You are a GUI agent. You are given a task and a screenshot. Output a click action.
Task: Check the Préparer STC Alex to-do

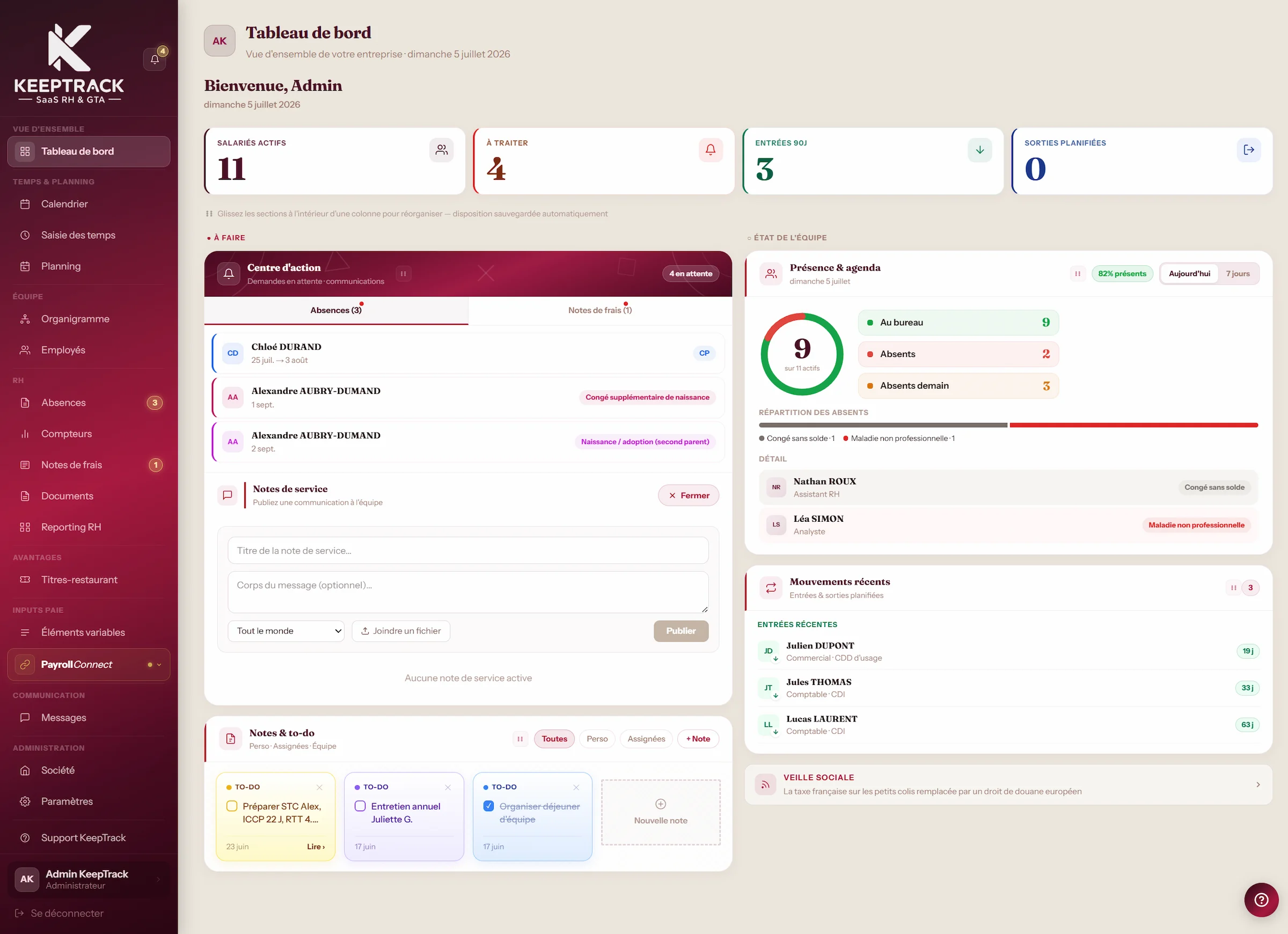(x=232, y=806)
